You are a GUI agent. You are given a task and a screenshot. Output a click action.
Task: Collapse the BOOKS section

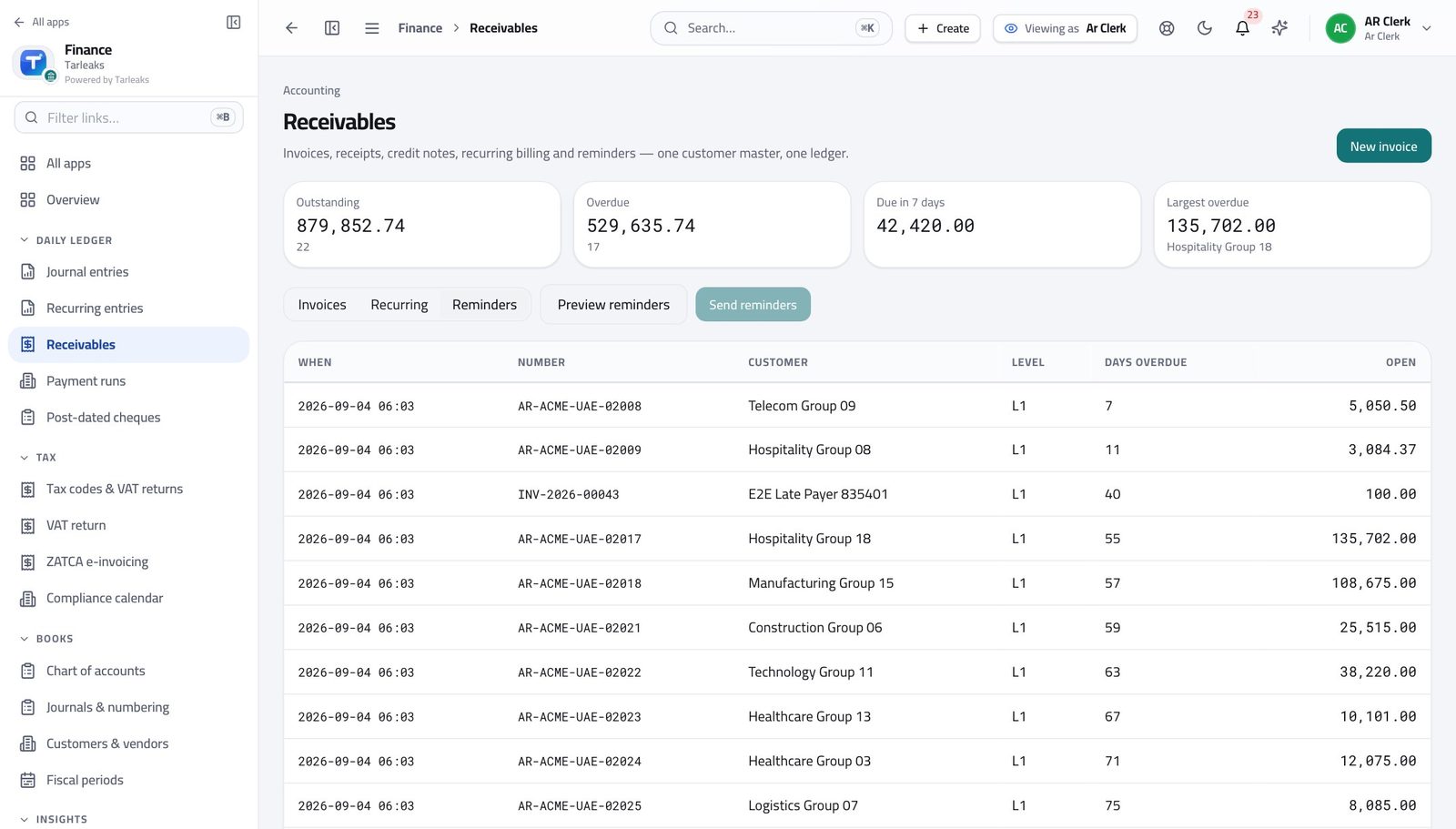point(46,639)
